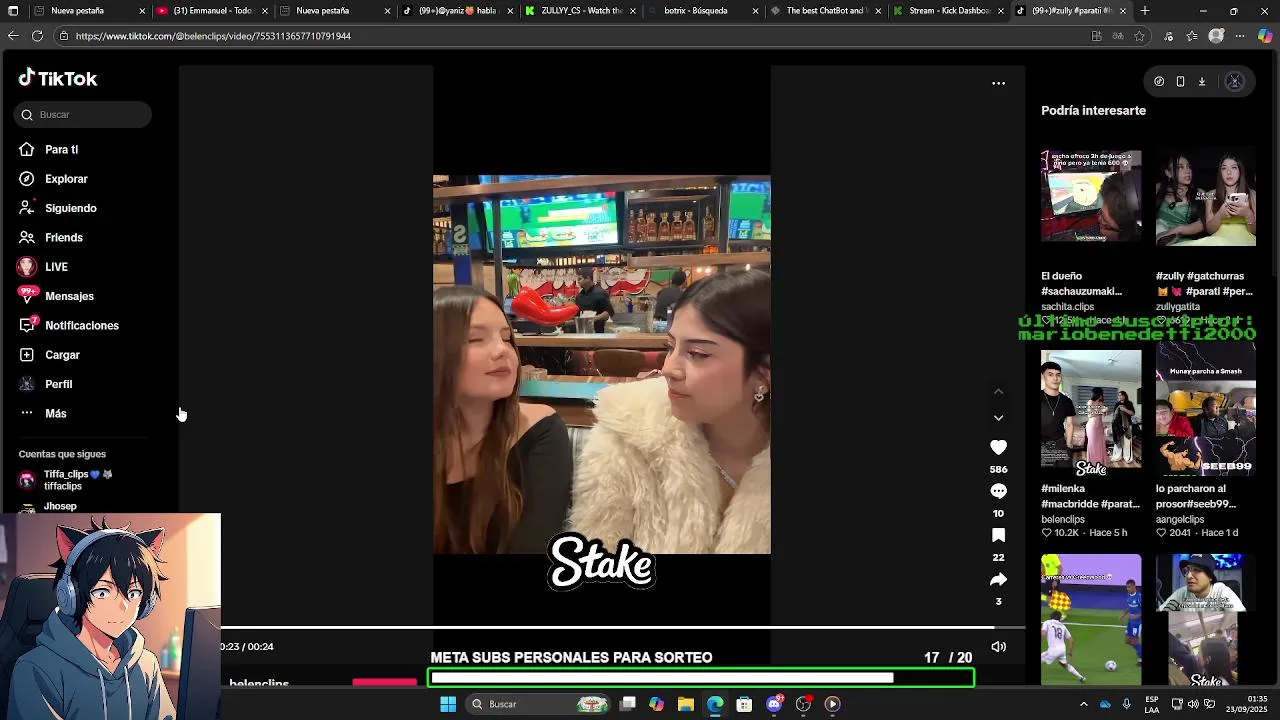Image resolution: width=1280 pixels, height=720 pixels.
Task: Open Edge favorites list icon
Action: tap(1192, 36)
